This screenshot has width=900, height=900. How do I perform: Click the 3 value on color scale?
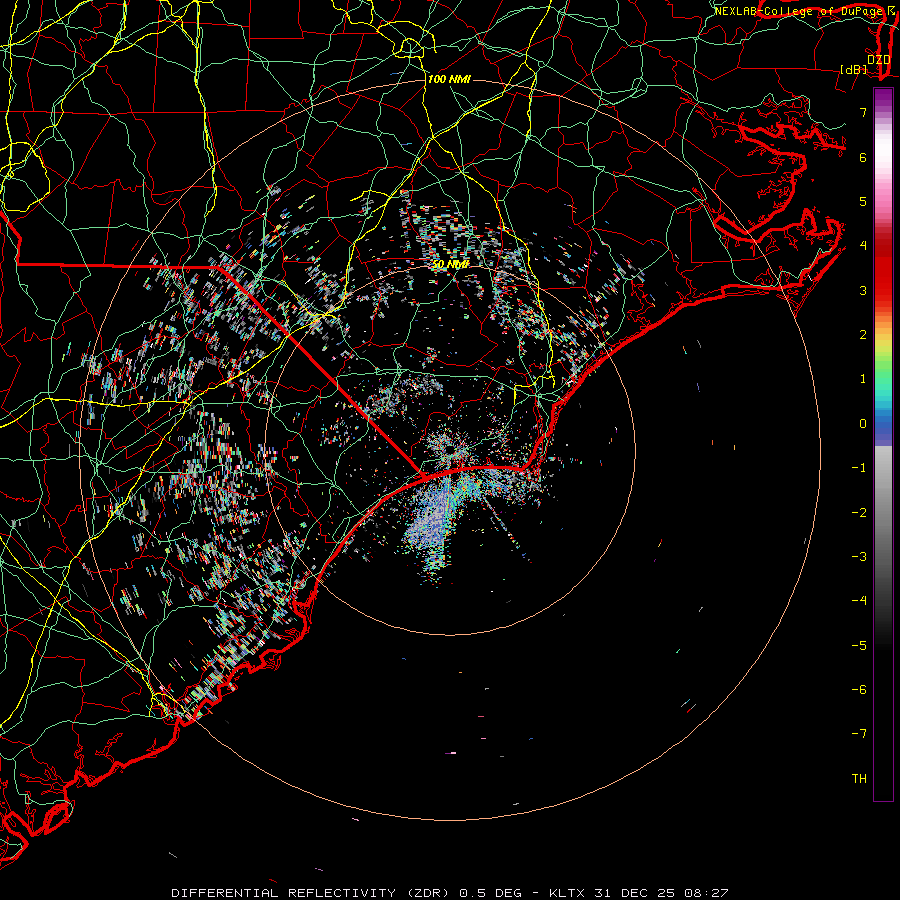tap(863, 290)
